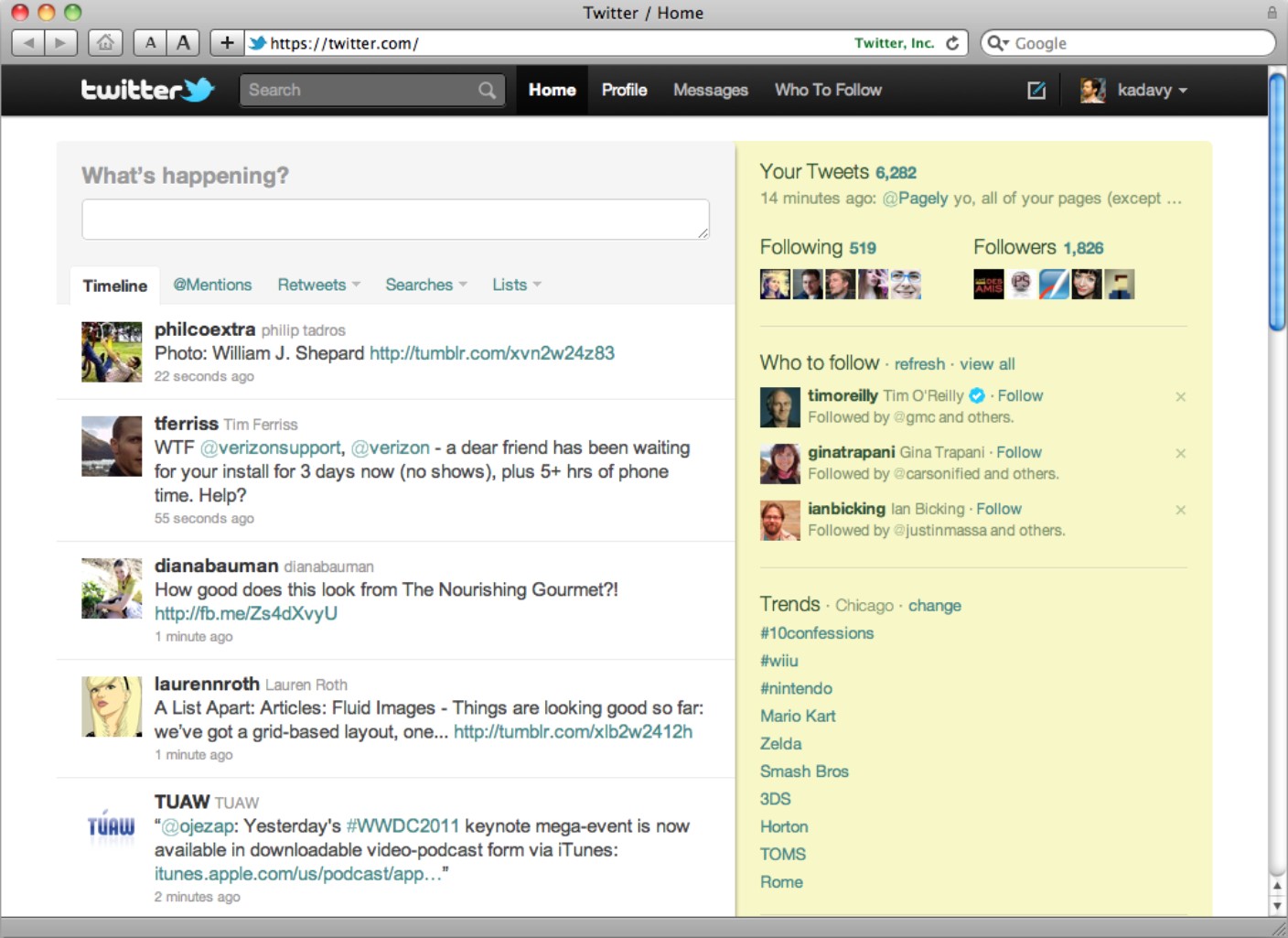Viewport: 1288px width, 938px height.
Task: Open the Profile navigation item
Action: tap(625, 90)
